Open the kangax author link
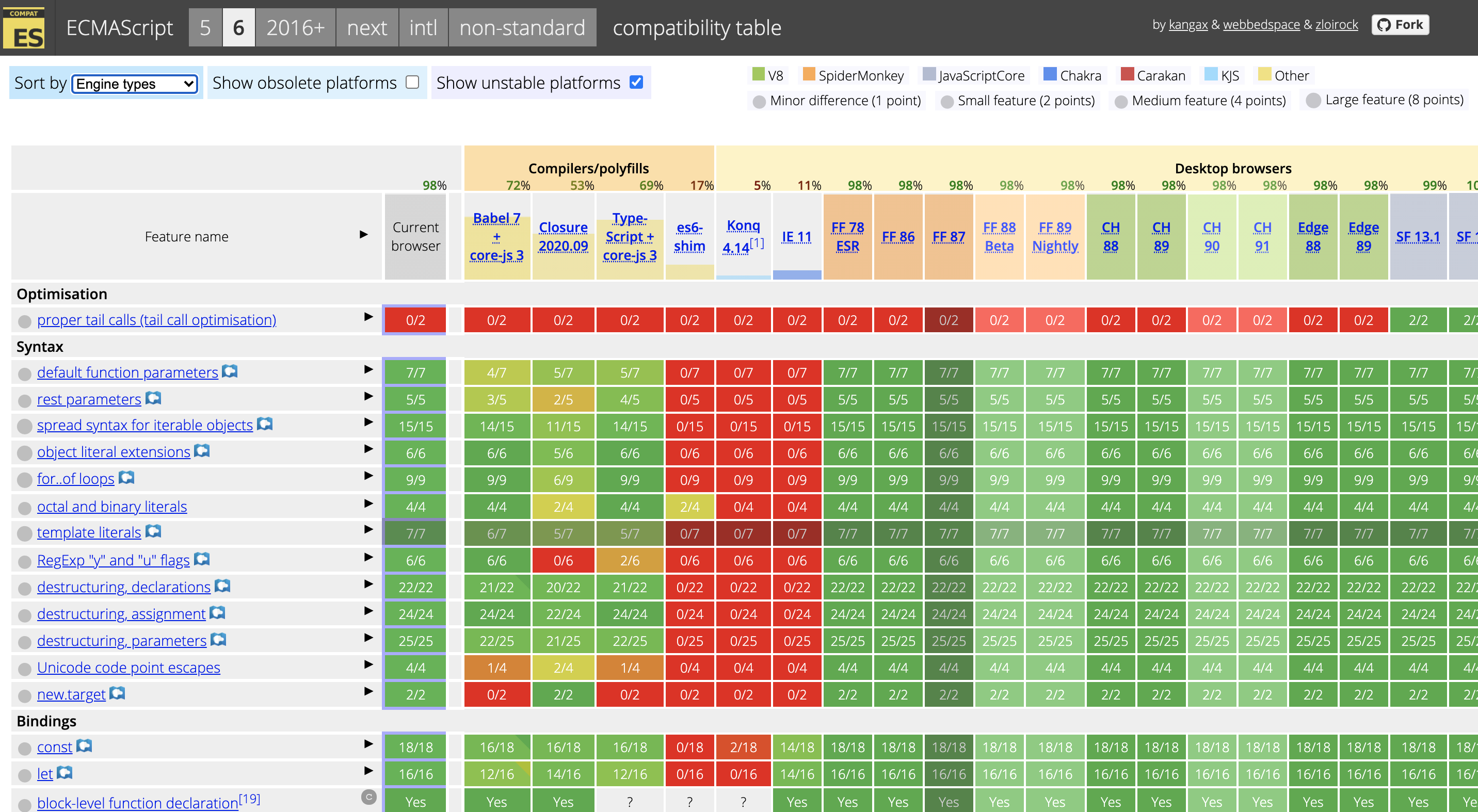1478x812 pixels. pyautogui.click(x=1187, y=25)
